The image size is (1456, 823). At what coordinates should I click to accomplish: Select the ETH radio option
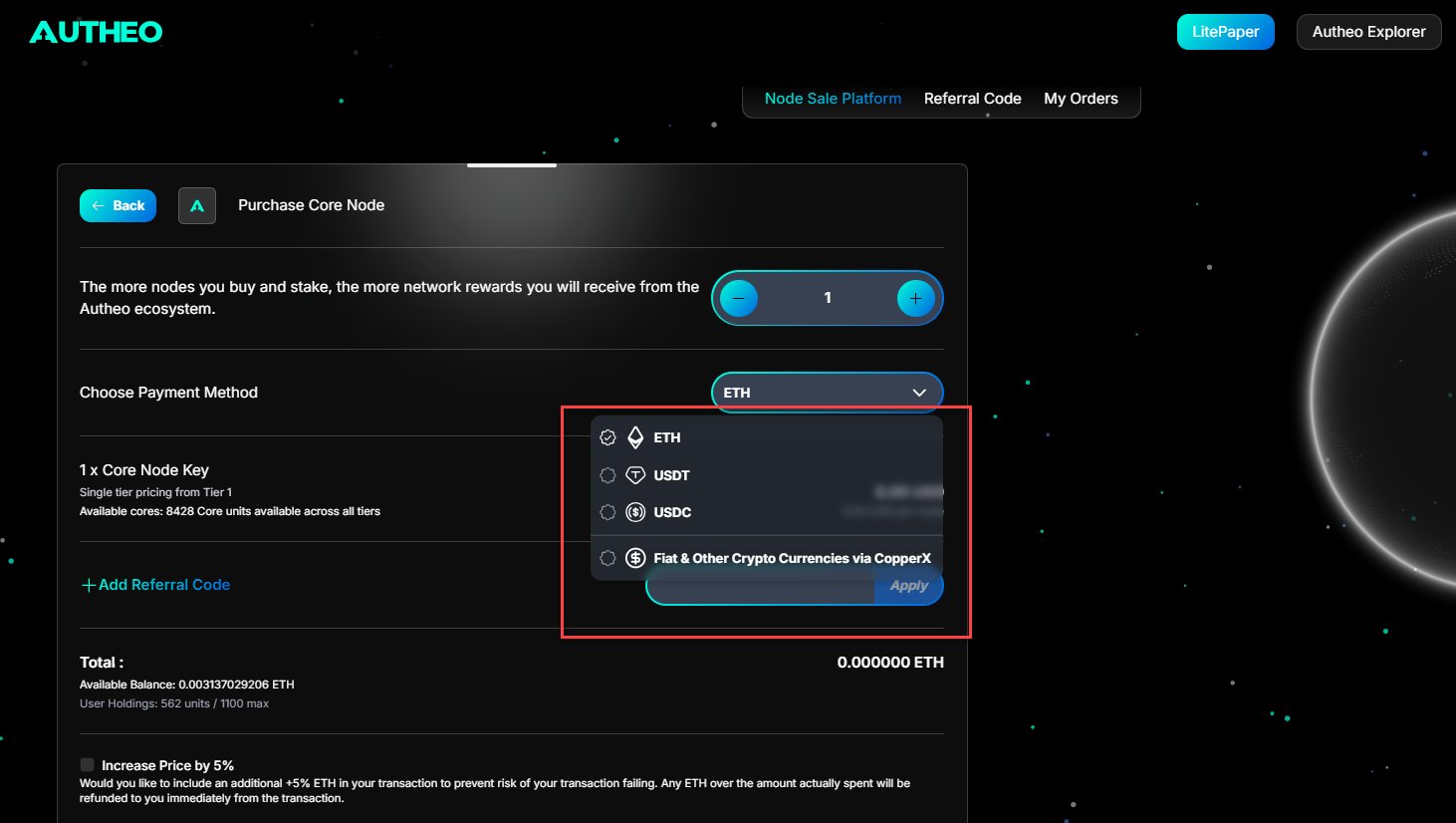click(x=607, y=437)
